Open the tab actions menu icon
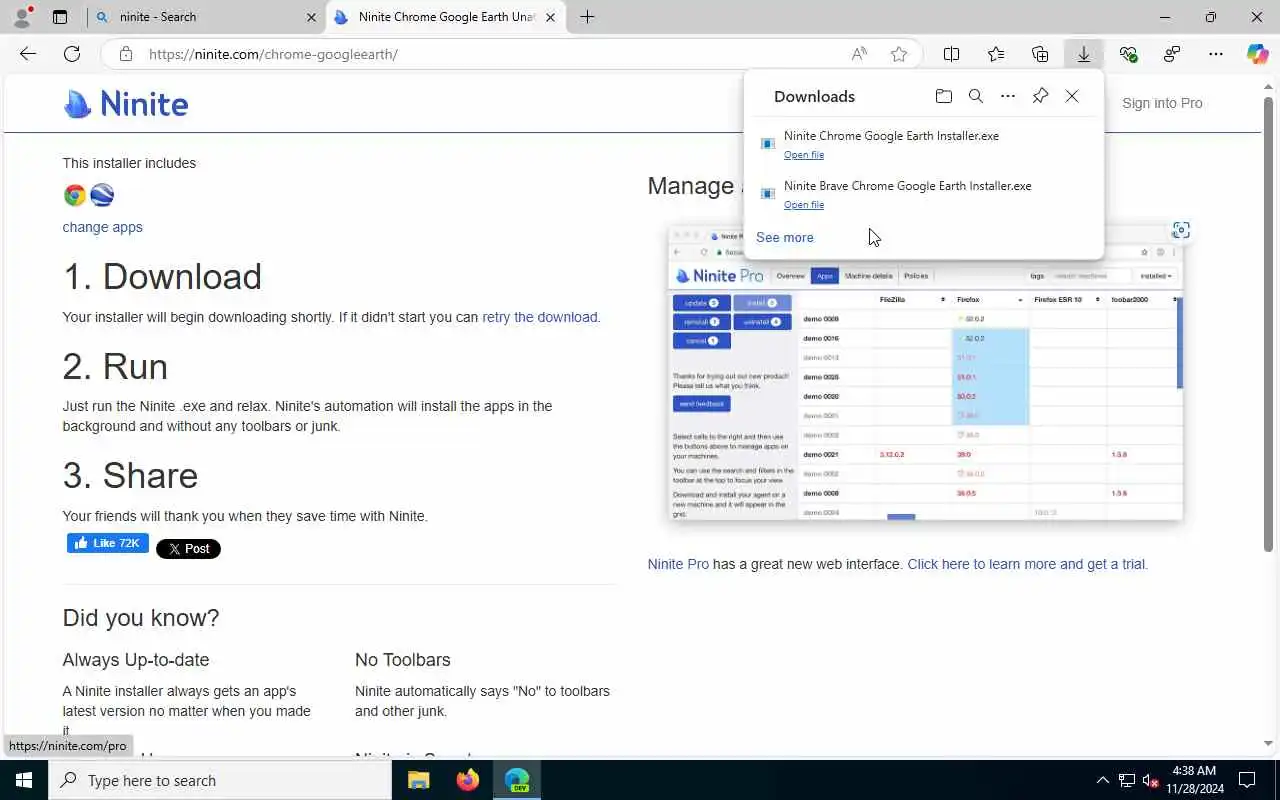 point(60,17)
